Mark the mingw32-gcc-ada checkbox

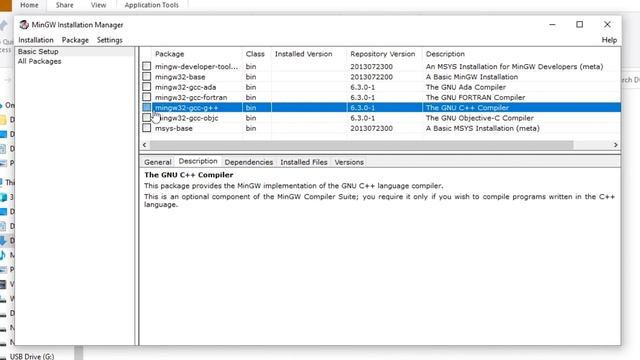click(147, 87)
